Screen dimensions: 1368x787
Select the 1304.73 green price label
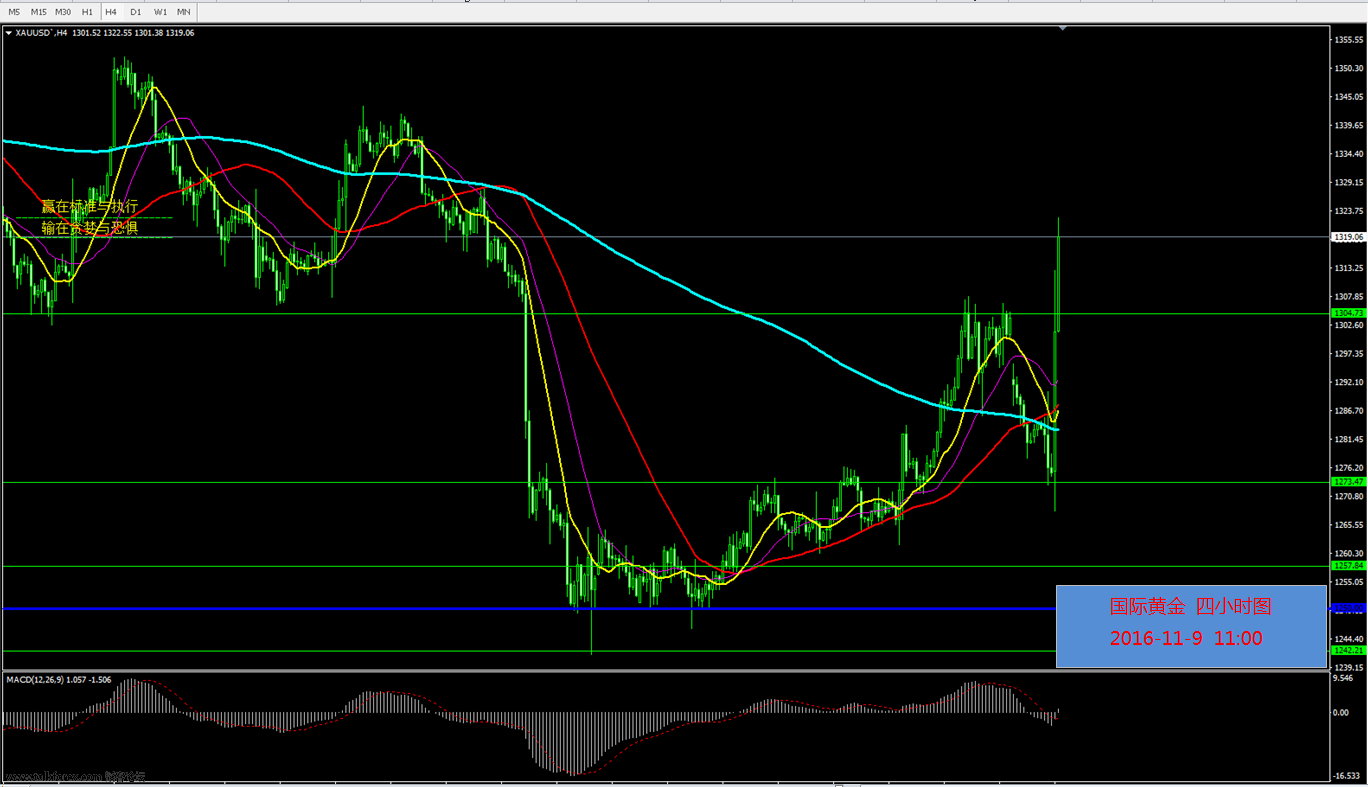pos(1345,313)
